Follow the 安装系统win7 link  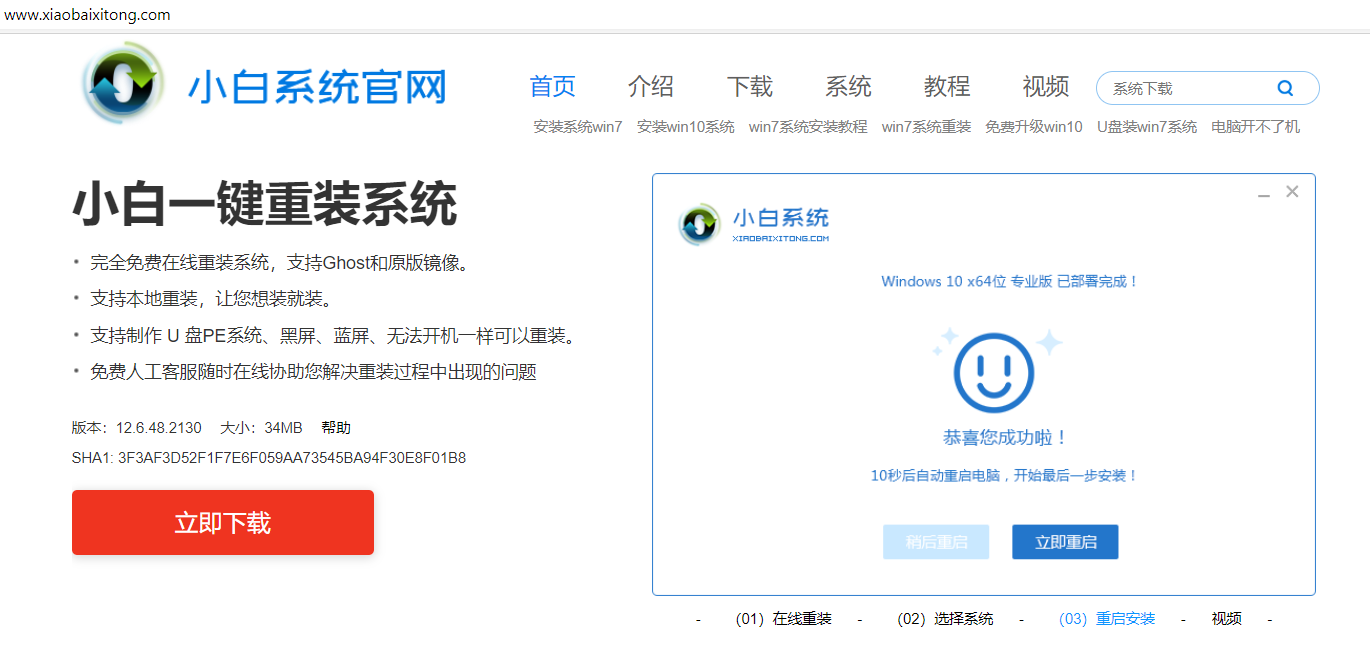click(578, 127)
